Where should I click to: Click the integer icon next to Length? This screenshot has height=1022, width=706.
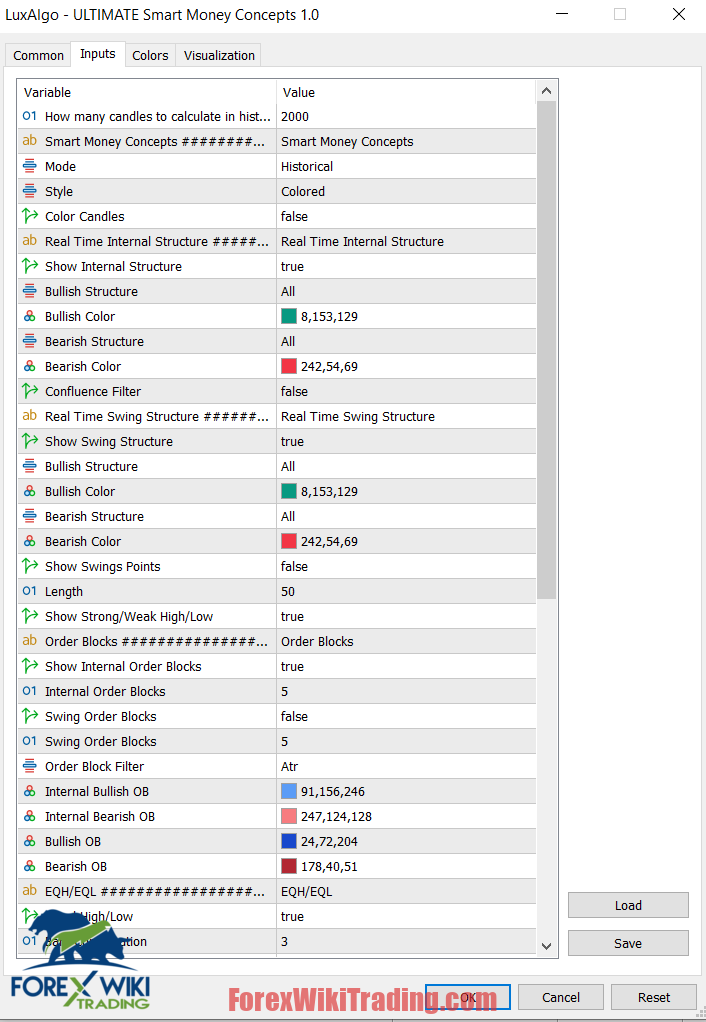tap(29, 591)
